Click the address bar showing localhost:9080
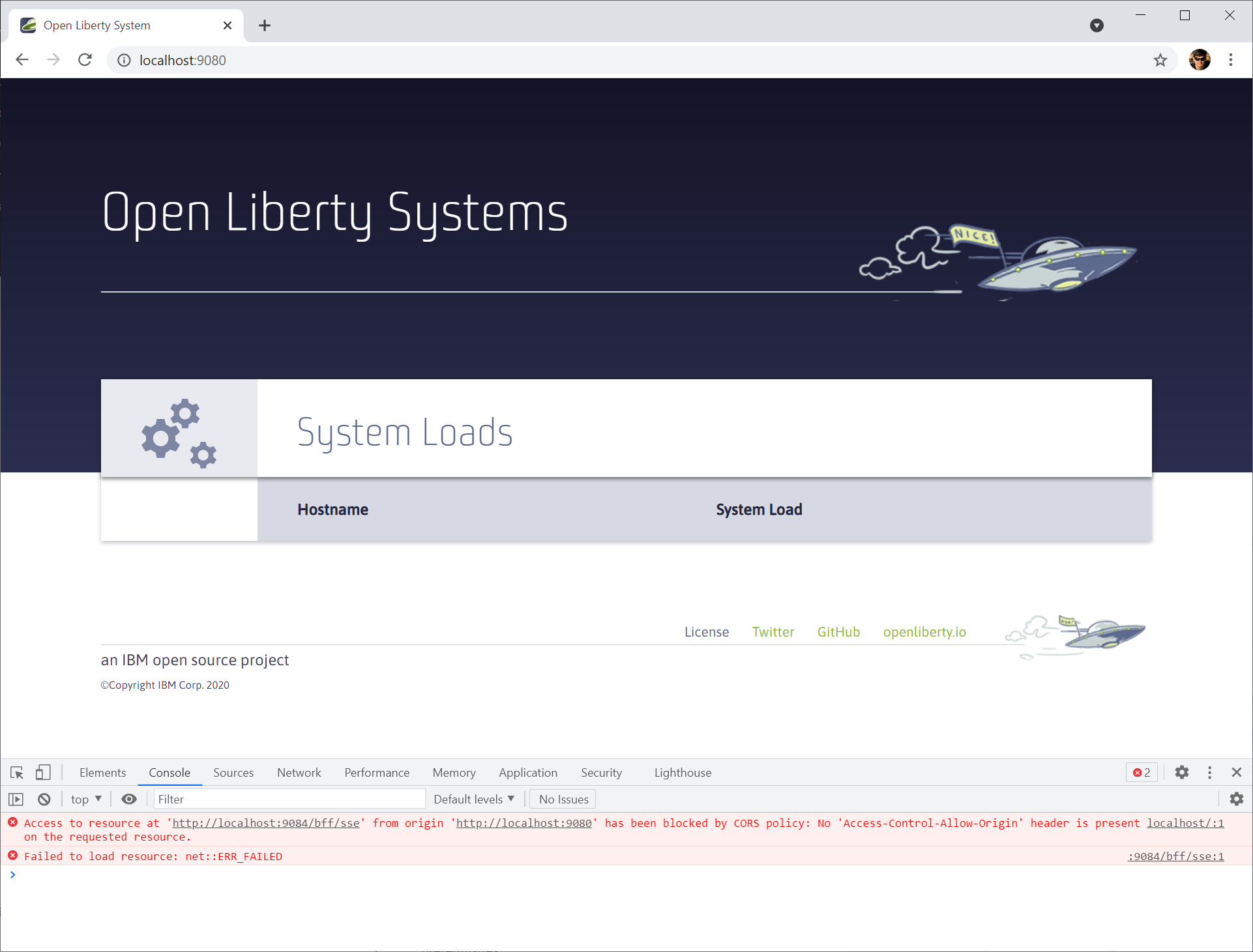 [642, 60]
